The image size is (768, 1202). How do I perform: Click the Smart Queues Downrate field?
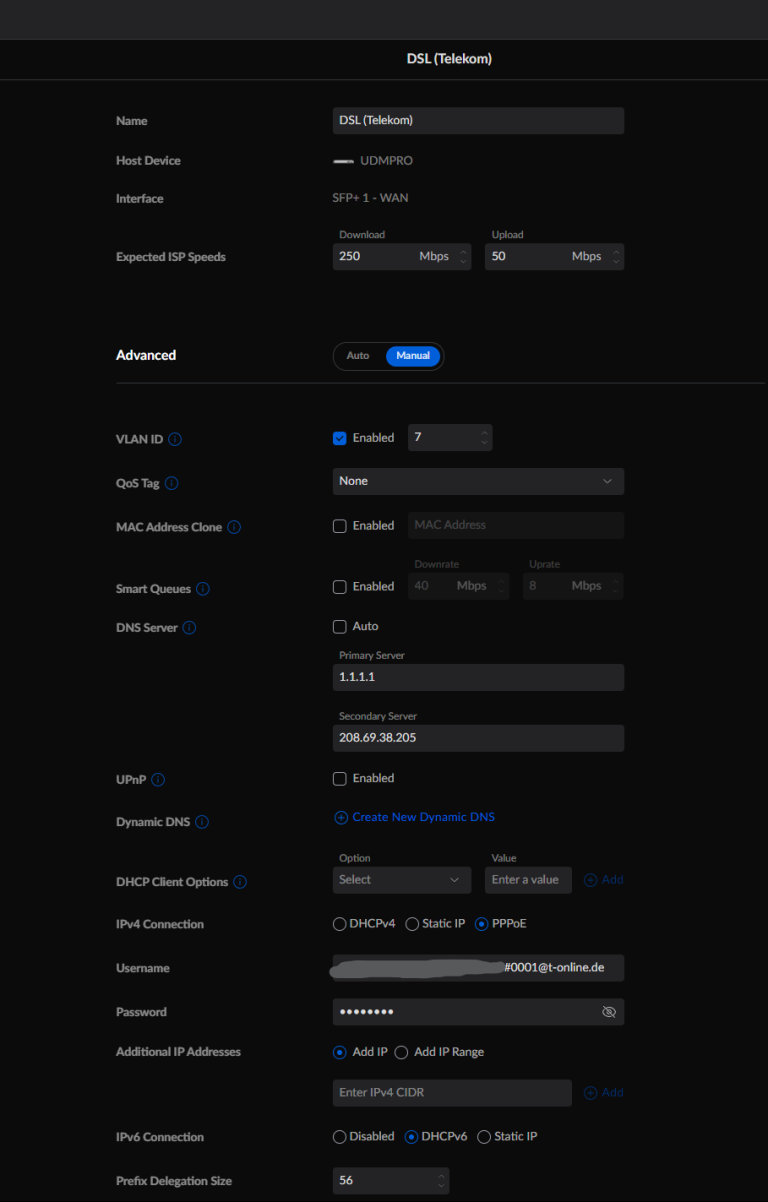pos(459,586)
